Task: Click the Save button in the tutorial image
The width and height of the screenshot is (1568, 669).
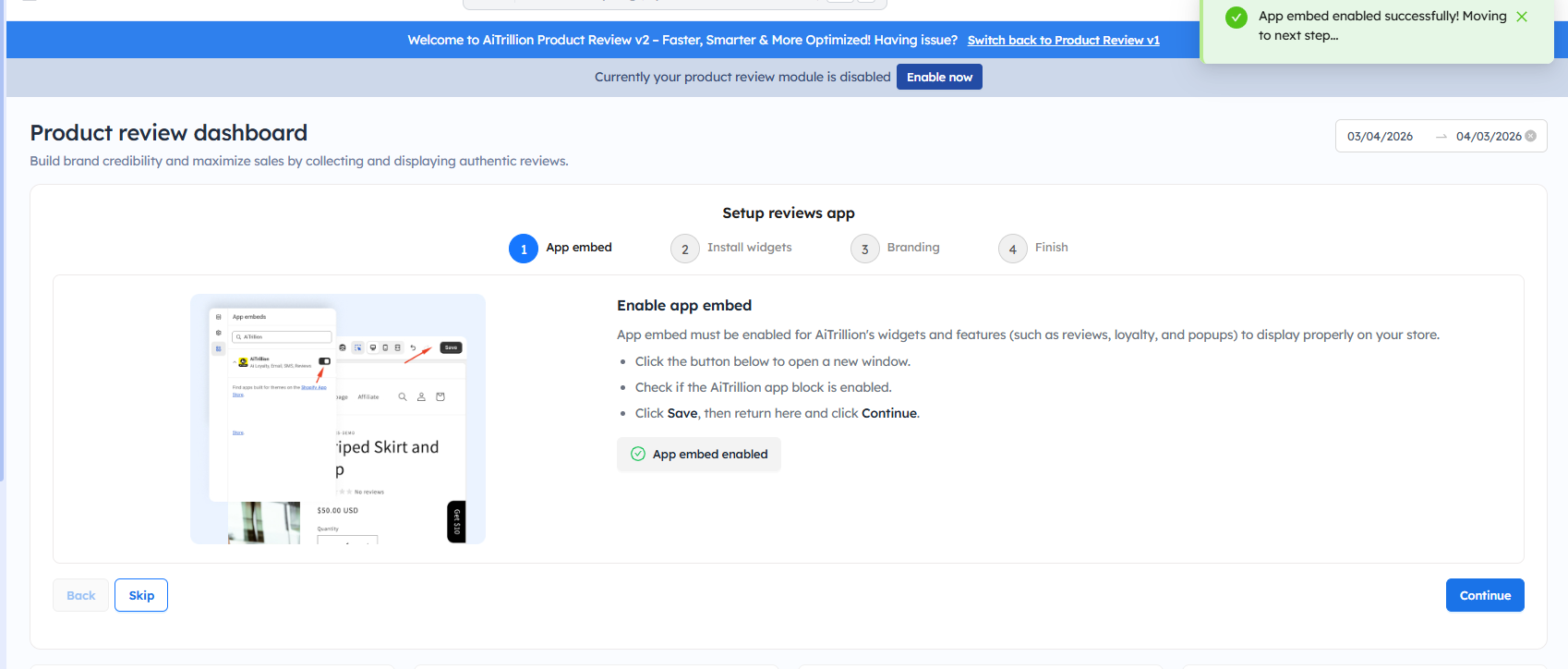Action: pyautogui.click(x=451, y=347)
